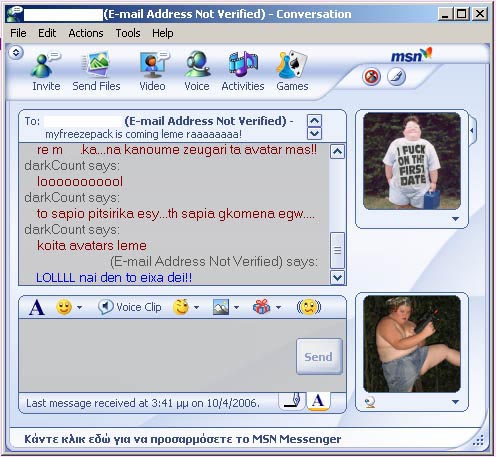This screenshot has width=496, height=457.
Task: Click the contact's display picture
Action: point(412,161)
